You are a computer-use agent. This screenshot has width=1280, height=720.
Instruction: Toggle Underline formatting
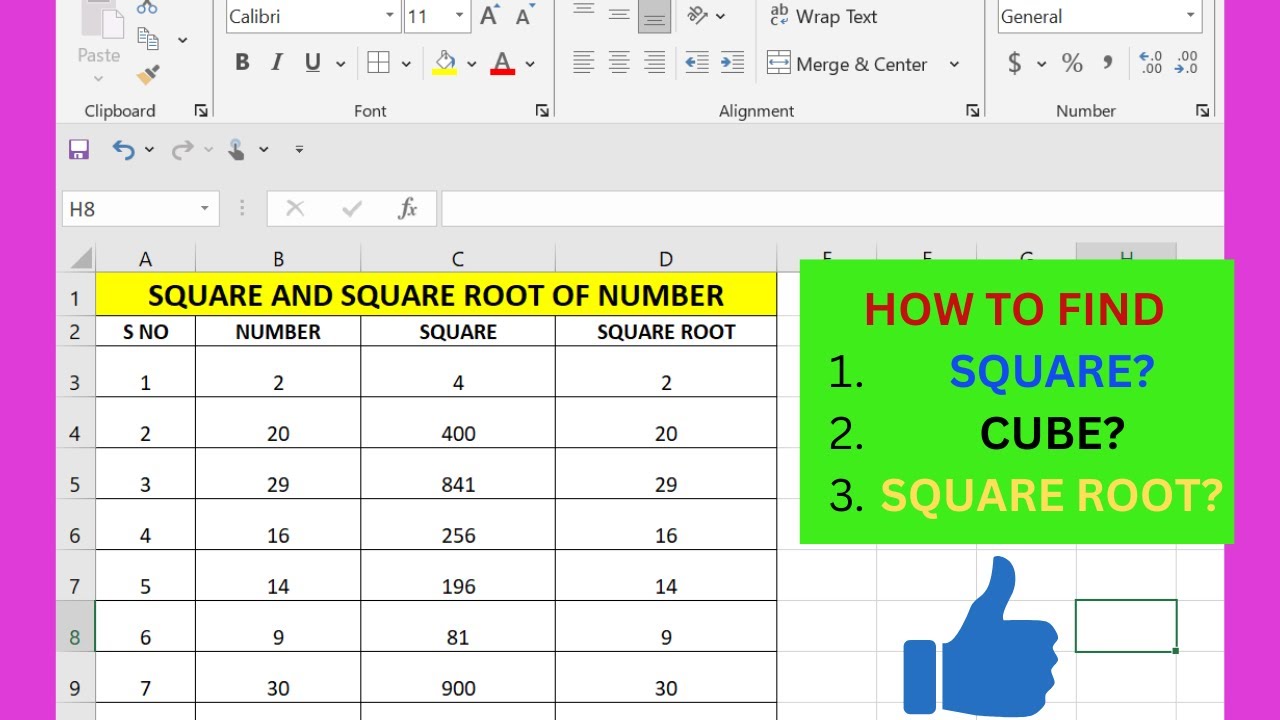click(x=313, y=64)
